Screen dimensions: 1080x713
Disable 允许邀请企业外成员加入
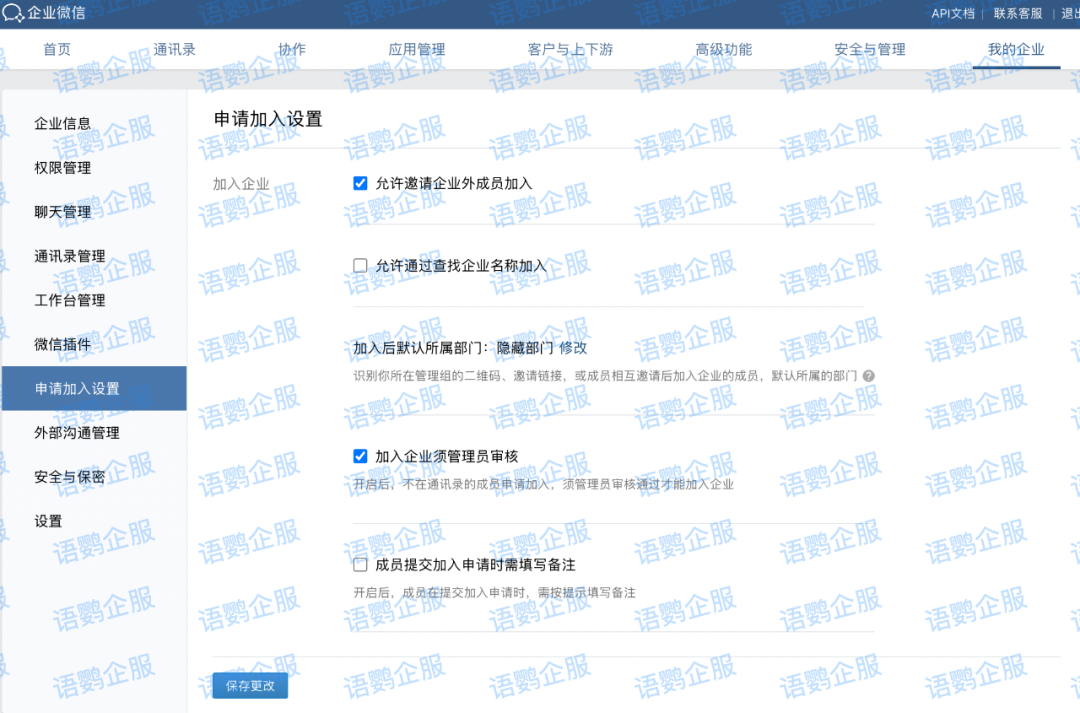[x=360, y=183]
